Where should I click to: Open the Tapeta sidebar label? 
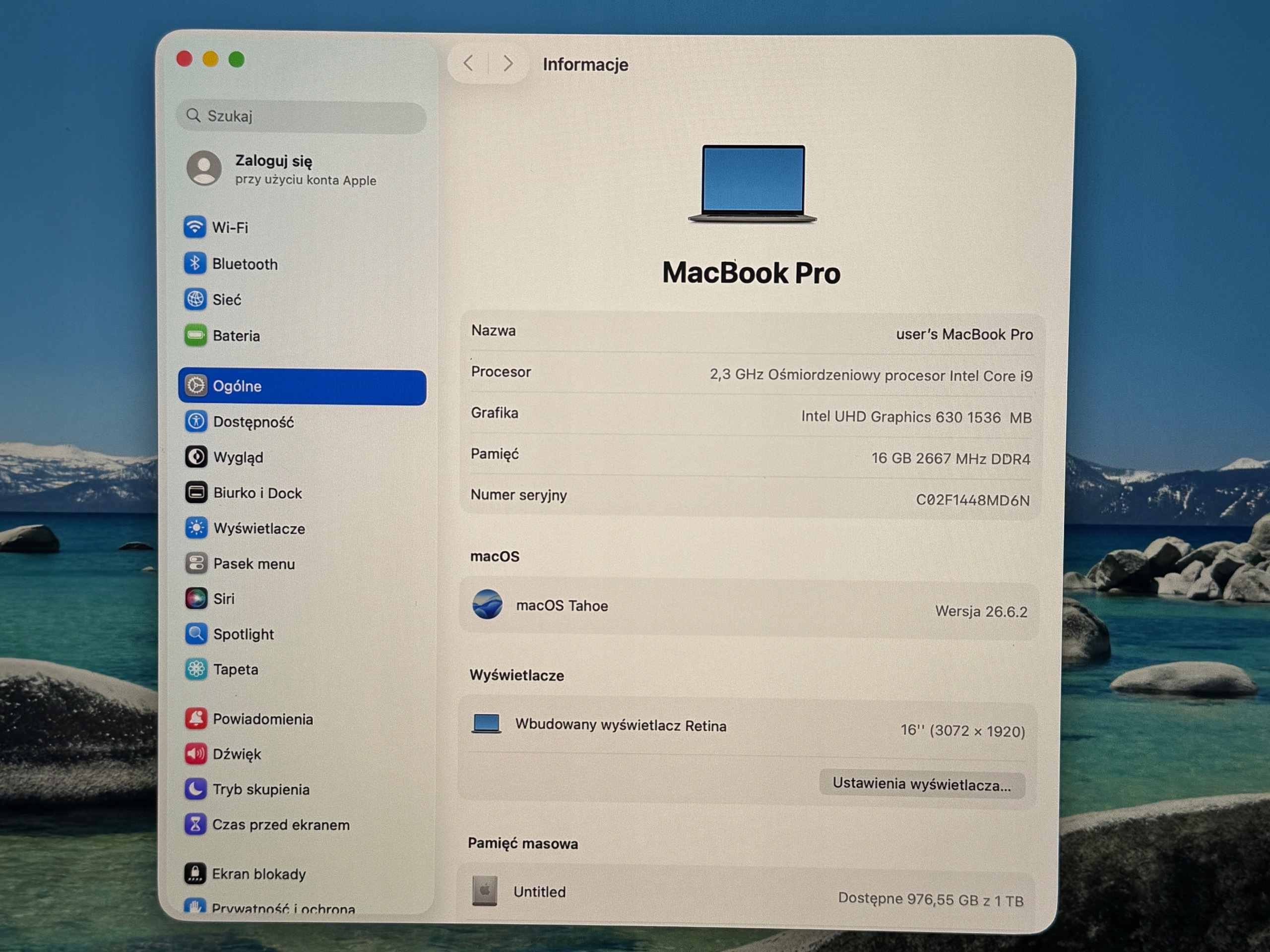236,670
